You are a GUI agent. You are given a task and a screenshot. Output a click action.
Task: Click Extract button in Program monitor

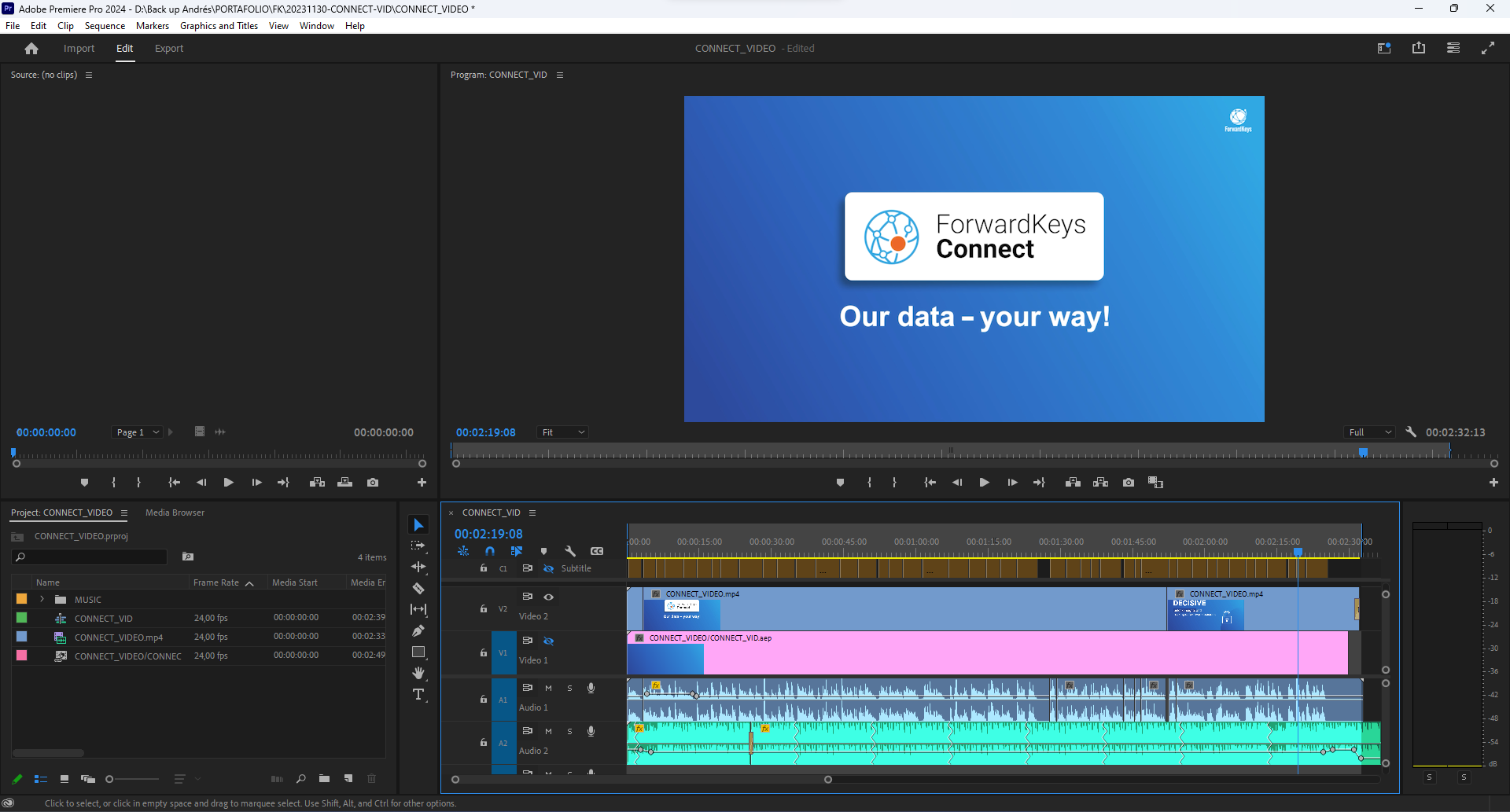(x=1100, y=483)
